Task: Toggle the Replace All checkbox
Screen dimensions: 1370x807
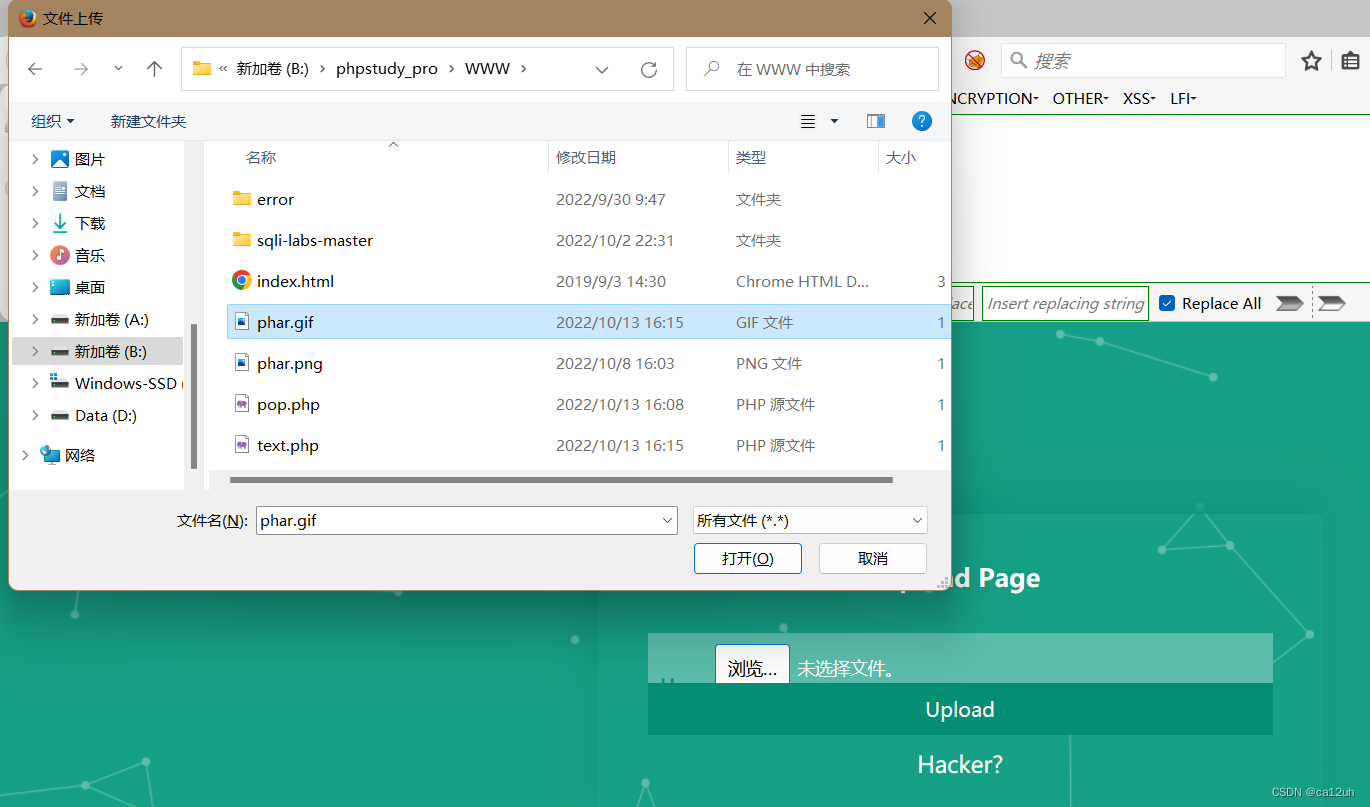Action: click(x=1167, y=303)
